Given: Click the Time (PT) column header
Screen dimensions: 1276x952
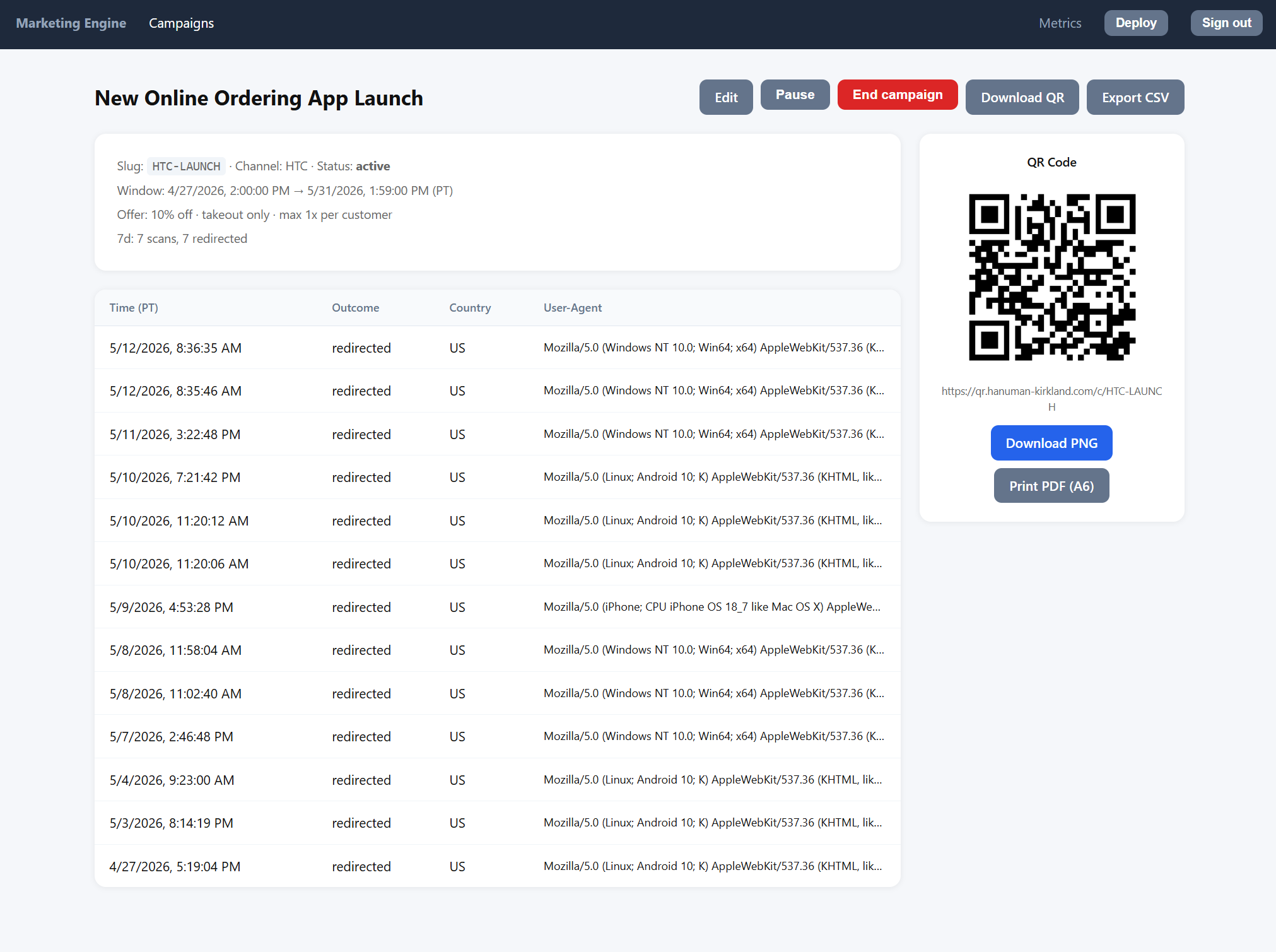Looking at the screenshot, I should tap(134, 308).
